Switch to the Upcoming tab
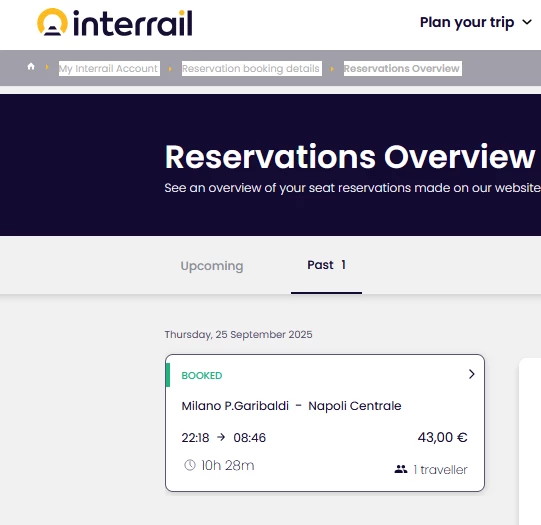The width and height of the screenshot is (541, 525). point(212,266)
